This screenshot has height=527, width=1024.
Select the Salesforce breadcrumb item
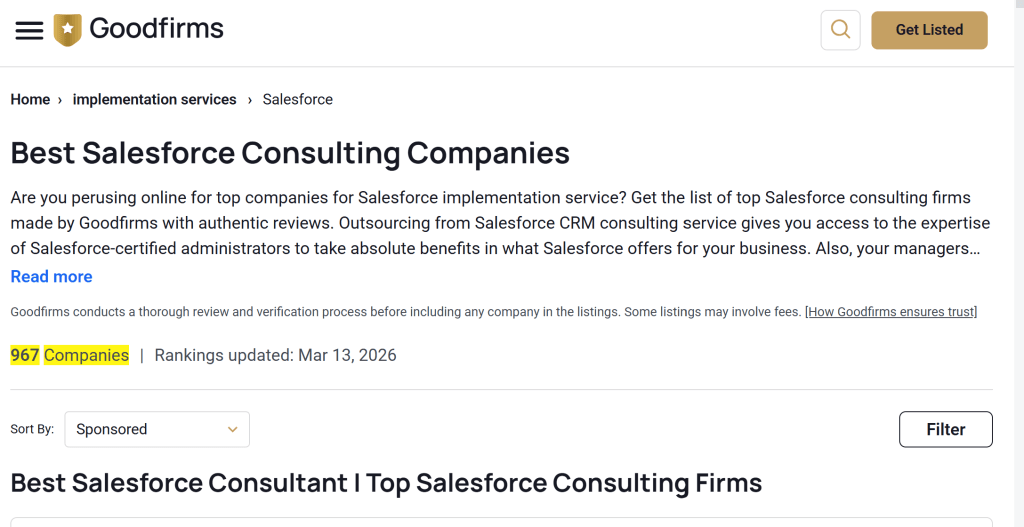tap(298, 100)
